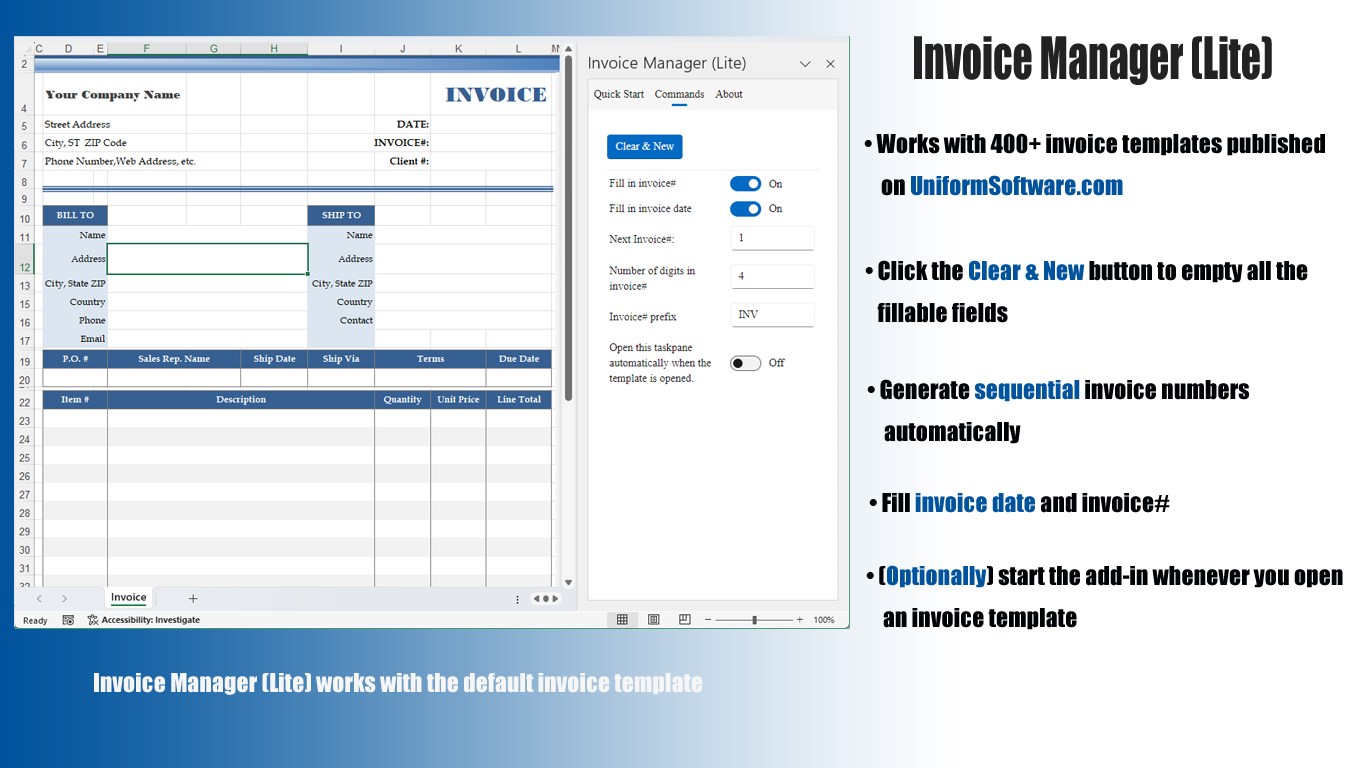1366x768 pixels.
Task: Select the Your Company Name cell
Action: tap(113, 95)
